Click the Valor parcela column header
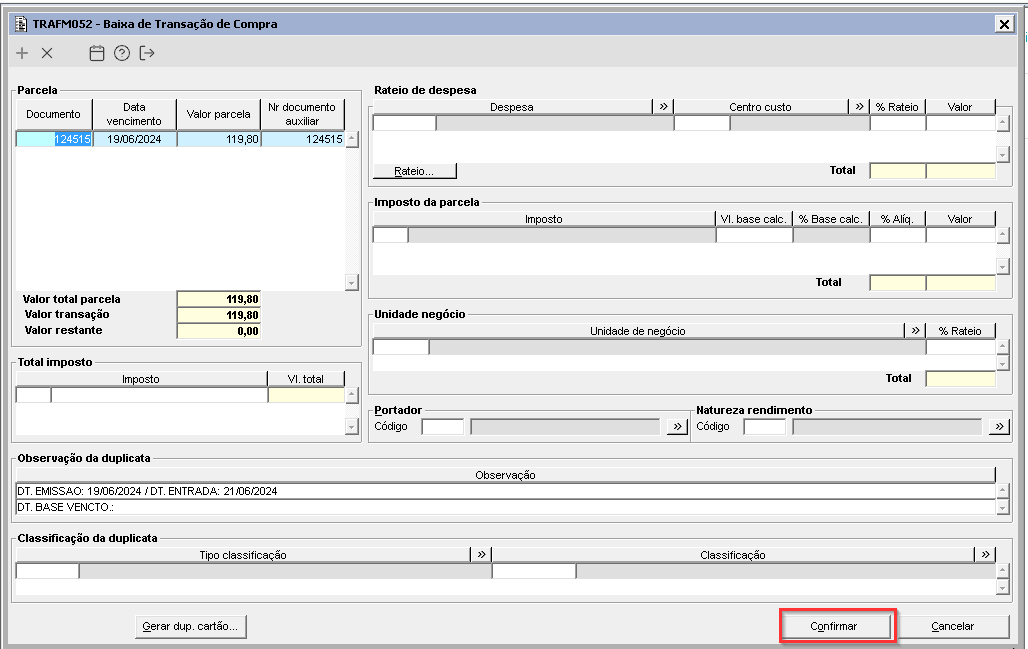The height and width of the screenshot is (649, 1028). coord(219,114)
